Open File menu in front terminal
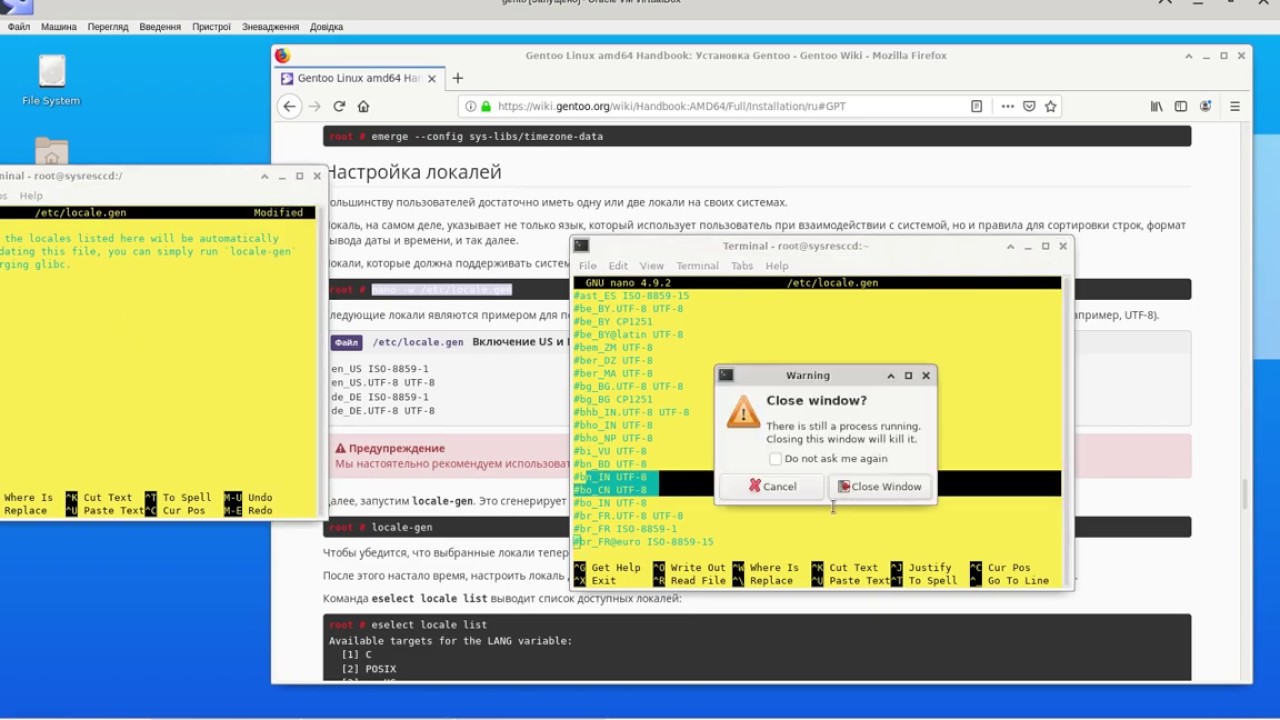1280x720 pixels. click(x=588, y=266)
